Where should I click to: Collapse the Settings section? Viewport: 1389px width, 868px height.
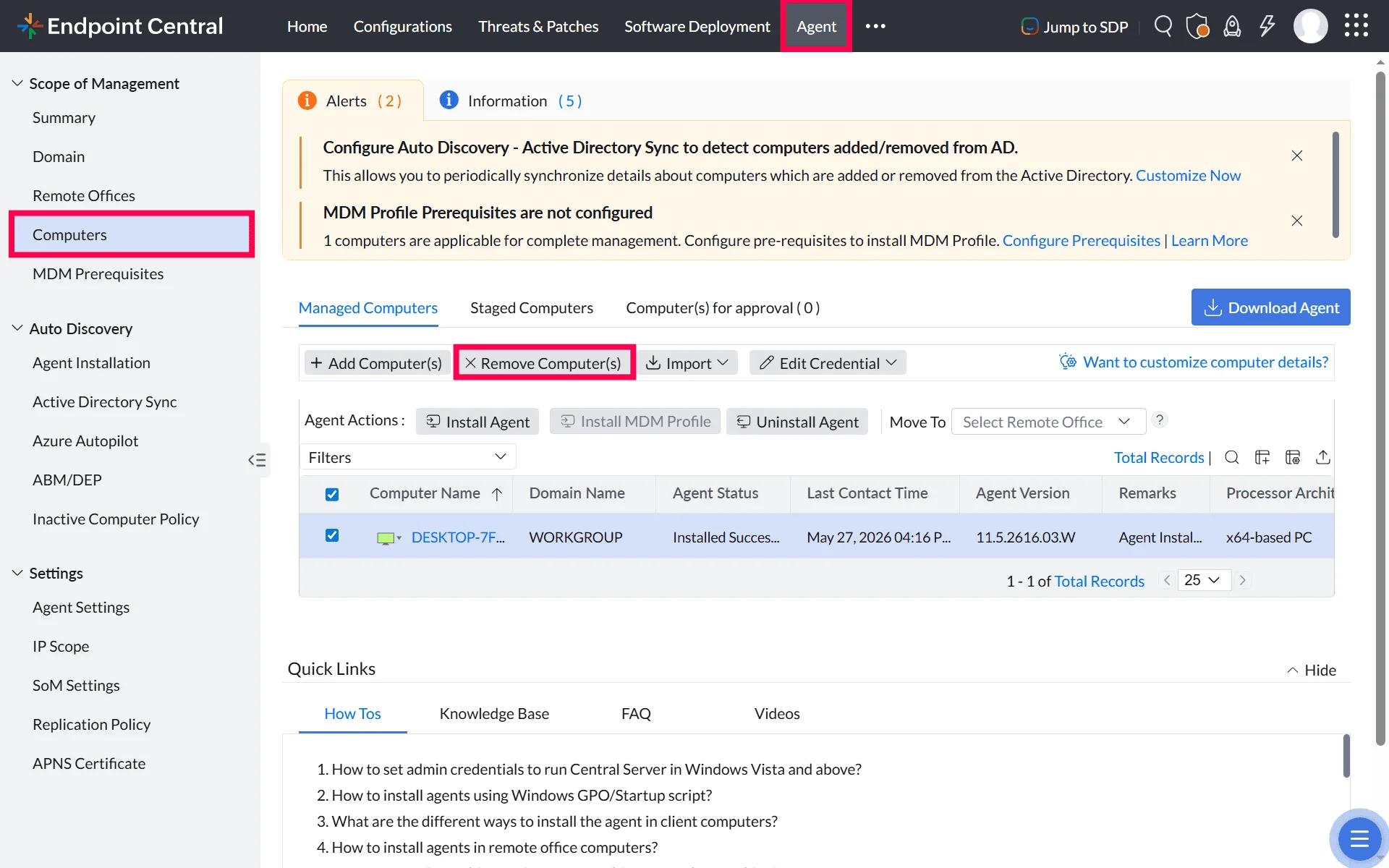[x=17, y=573]
